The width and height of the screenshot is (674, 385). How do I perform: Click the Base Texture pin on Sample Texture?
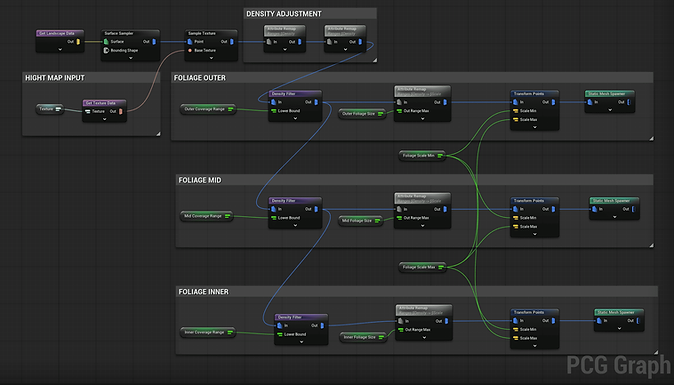[x=190, y=50]
